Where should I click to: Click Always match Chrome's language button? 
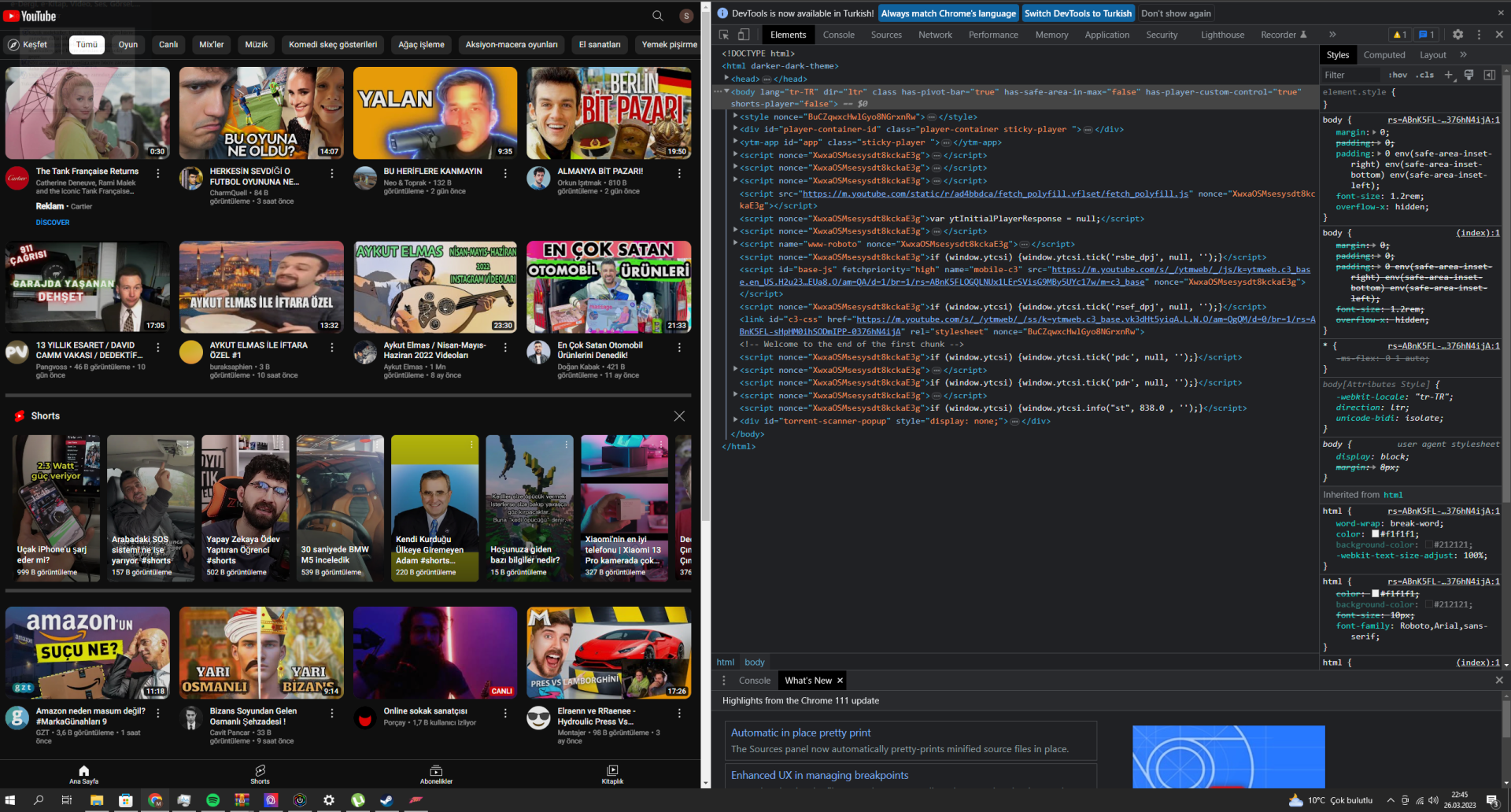point(948,13)
